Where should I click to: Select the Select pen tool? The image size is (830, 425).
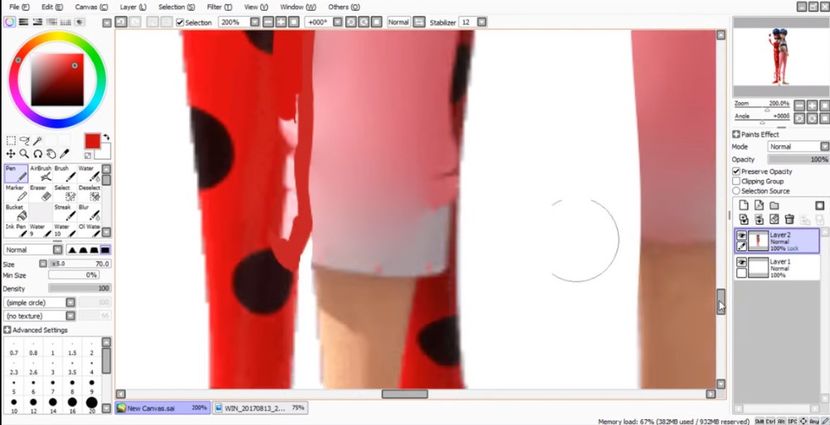[x=65, y=193]
